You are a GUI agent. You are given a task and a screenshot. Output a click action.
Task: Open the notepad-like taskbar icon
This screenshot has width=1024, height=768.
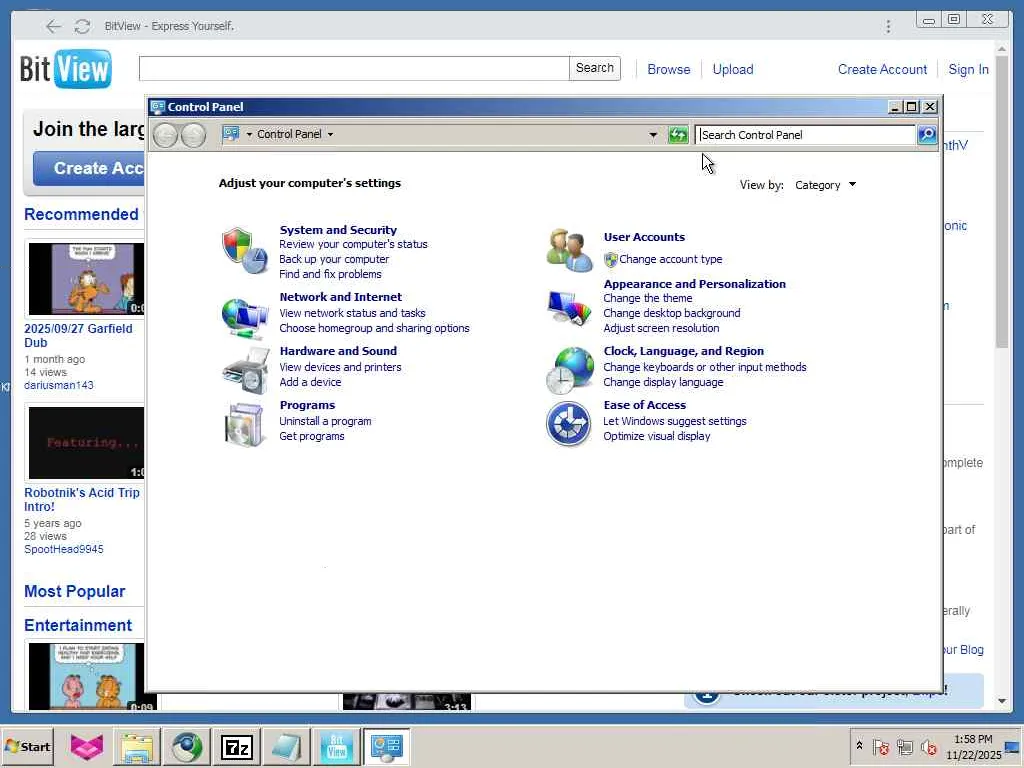[x=286, y=746]
